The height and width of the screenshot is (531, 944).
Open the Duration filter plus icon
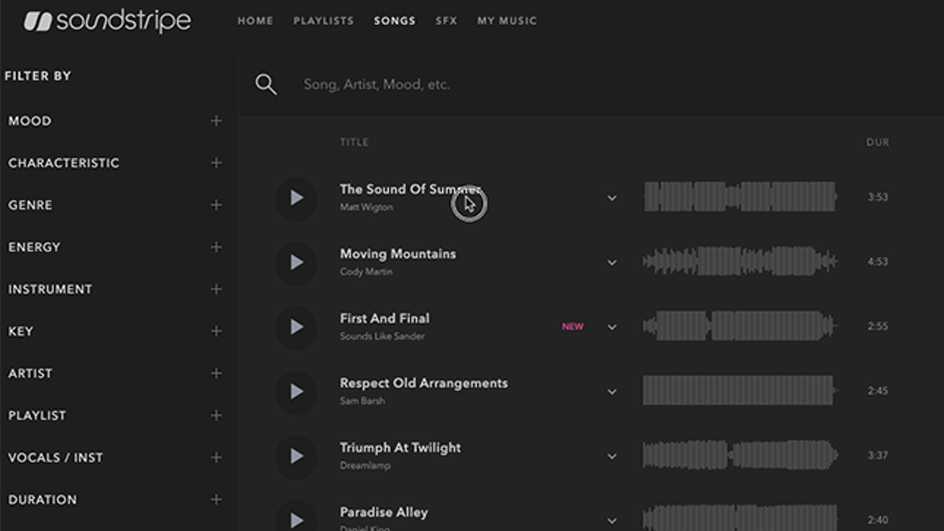pyautogui.click(x=216, y=500)
